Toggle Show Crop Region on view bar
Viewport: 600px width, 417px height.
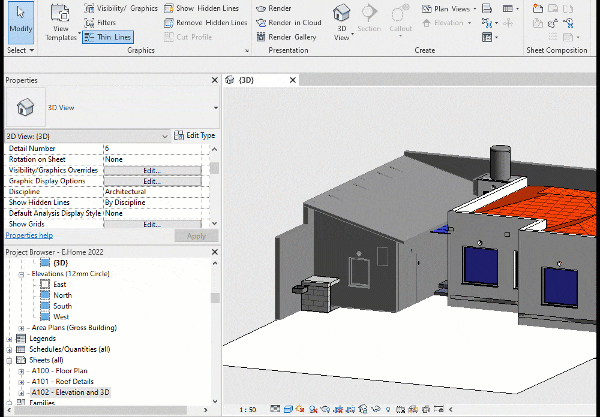point(351,409)
